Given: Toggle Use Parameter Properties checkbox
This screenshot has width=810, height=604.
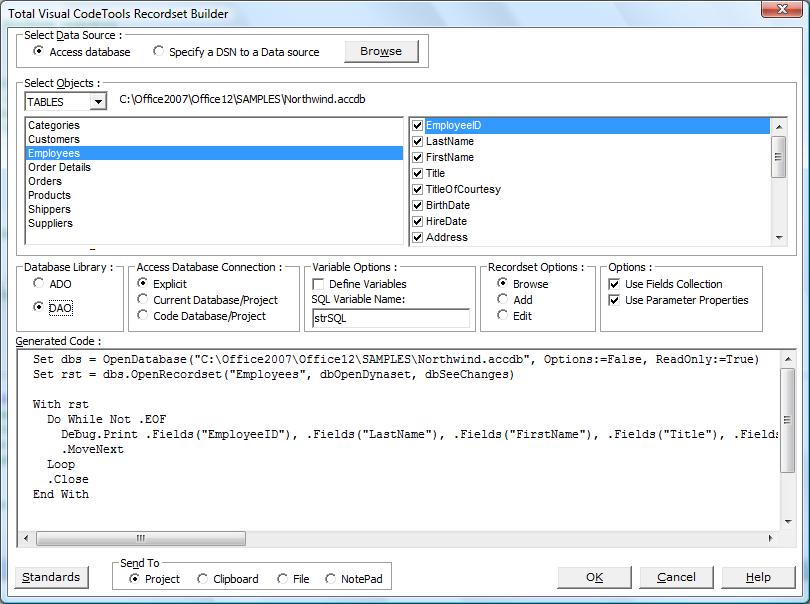Looking at the screenshot, I should (615, 300).
